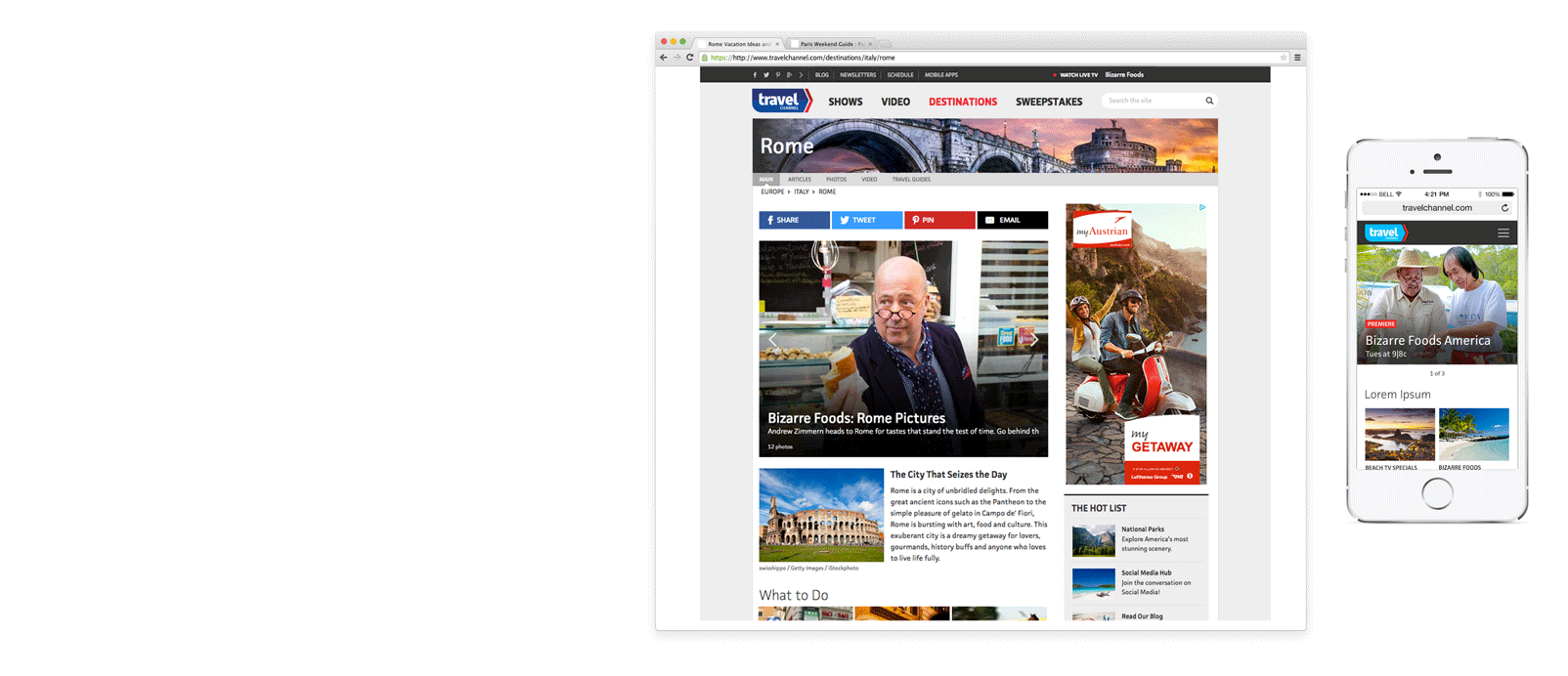Viewport: 1568px width, 676px height.
Task: Open Social Media Hub in Hot List
Action: point(1147,573)
